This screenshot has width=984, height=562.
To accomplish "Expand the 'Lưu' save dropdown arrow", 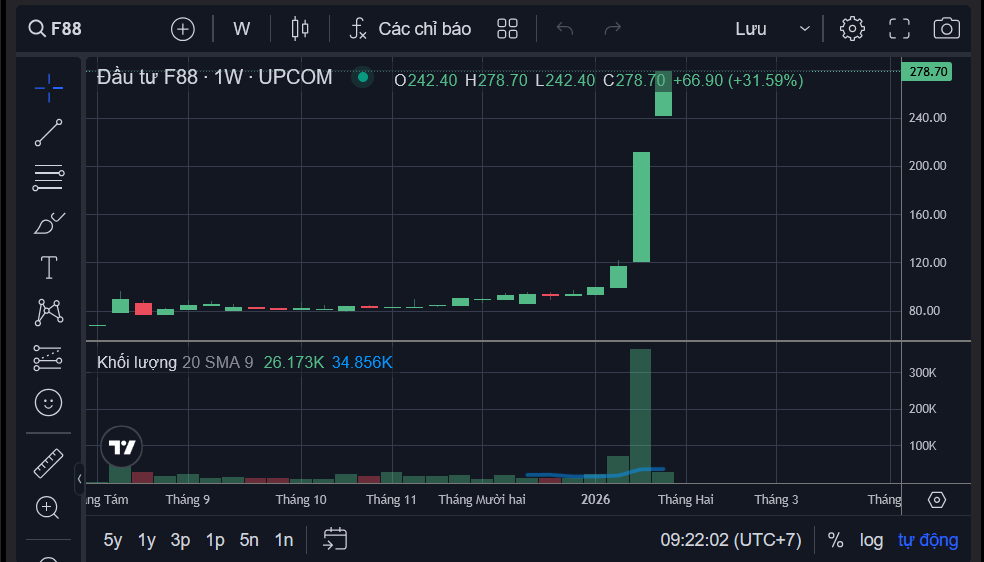I will click(x=805, y=29).
